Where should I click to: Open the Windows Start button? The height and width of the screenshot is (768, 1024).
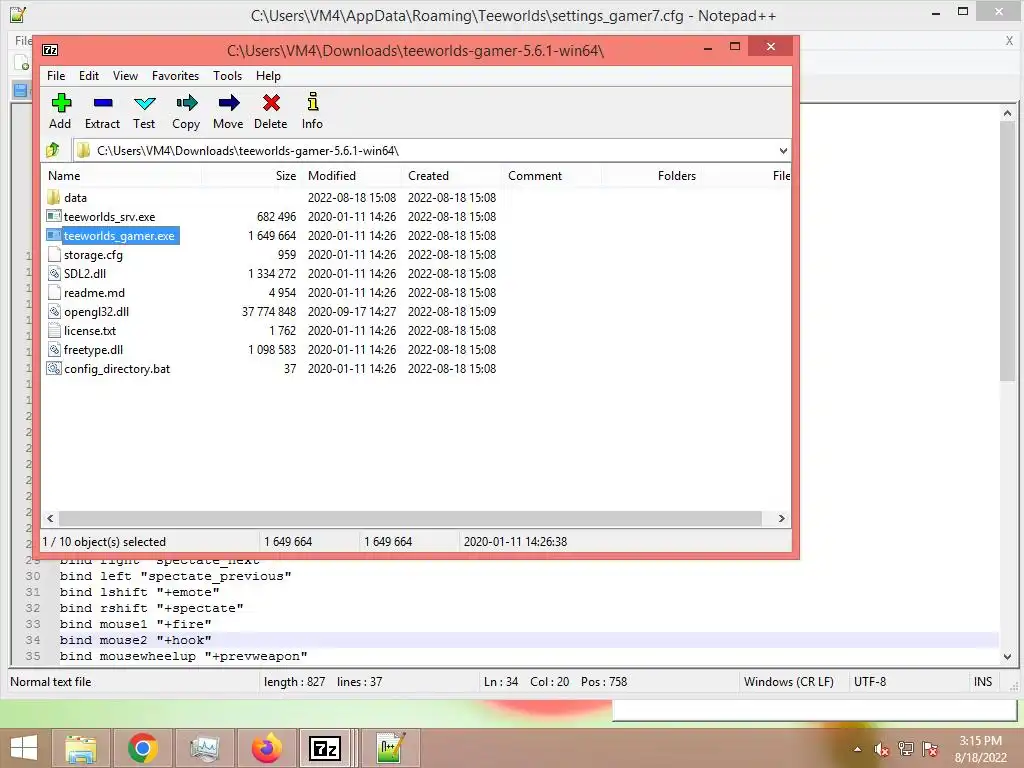(x=24, y=748)
